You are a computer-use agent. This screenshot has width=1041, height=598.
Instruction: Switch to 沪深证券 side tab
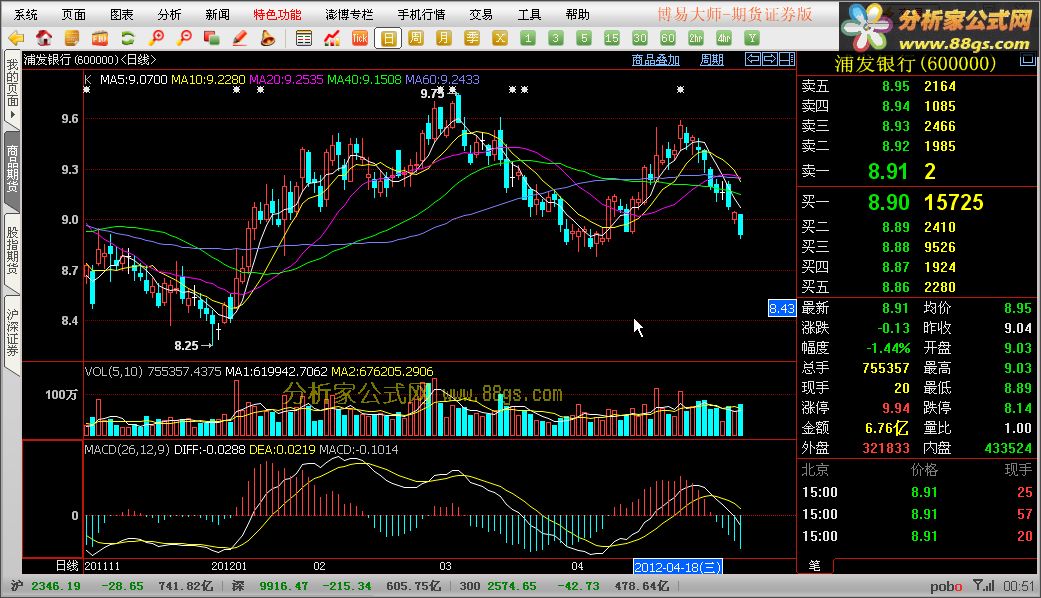[x=12, y=333]
